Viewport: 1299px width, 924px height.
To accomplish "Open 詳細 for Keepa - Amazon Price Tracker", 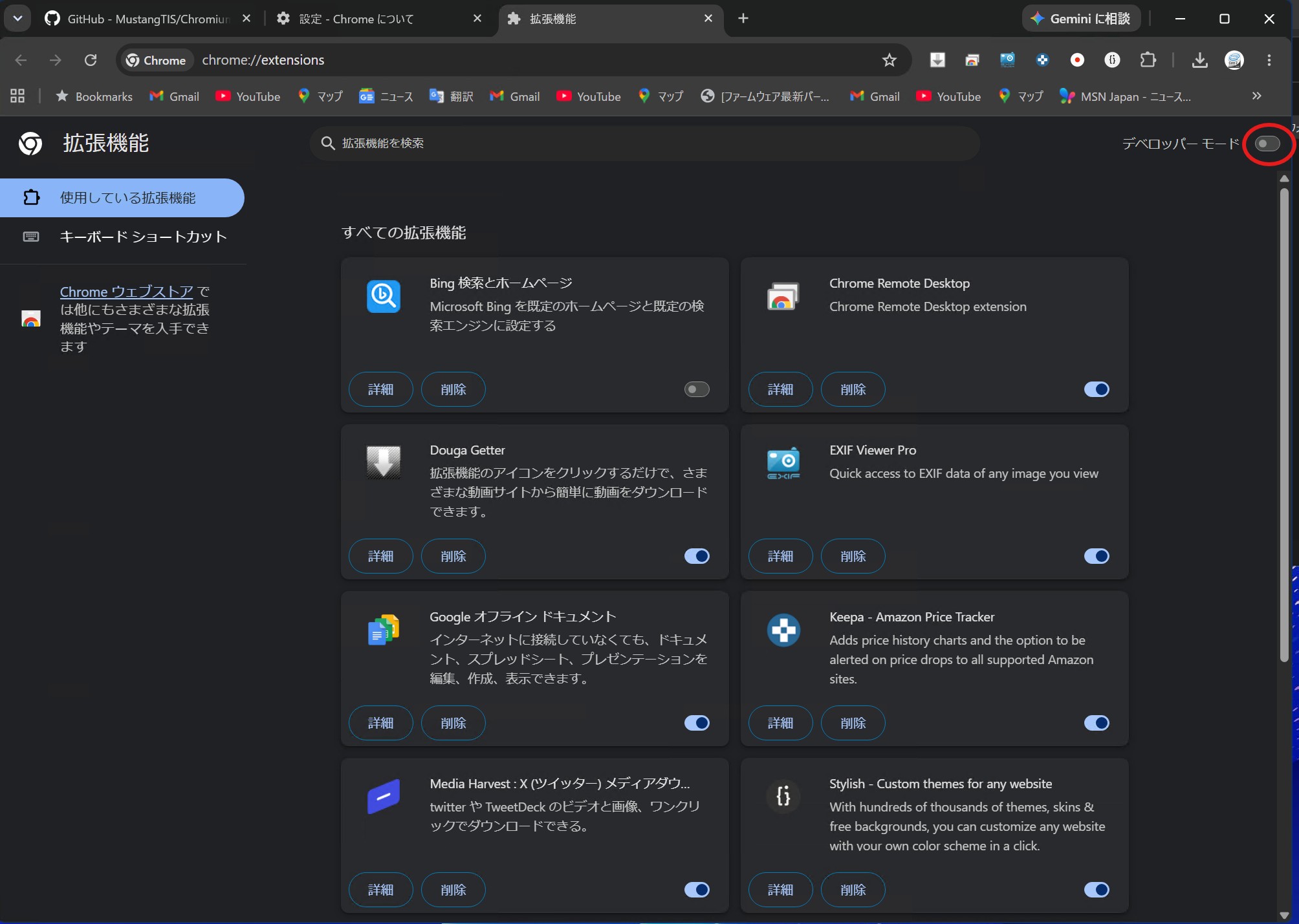I will tap(781, 723).
